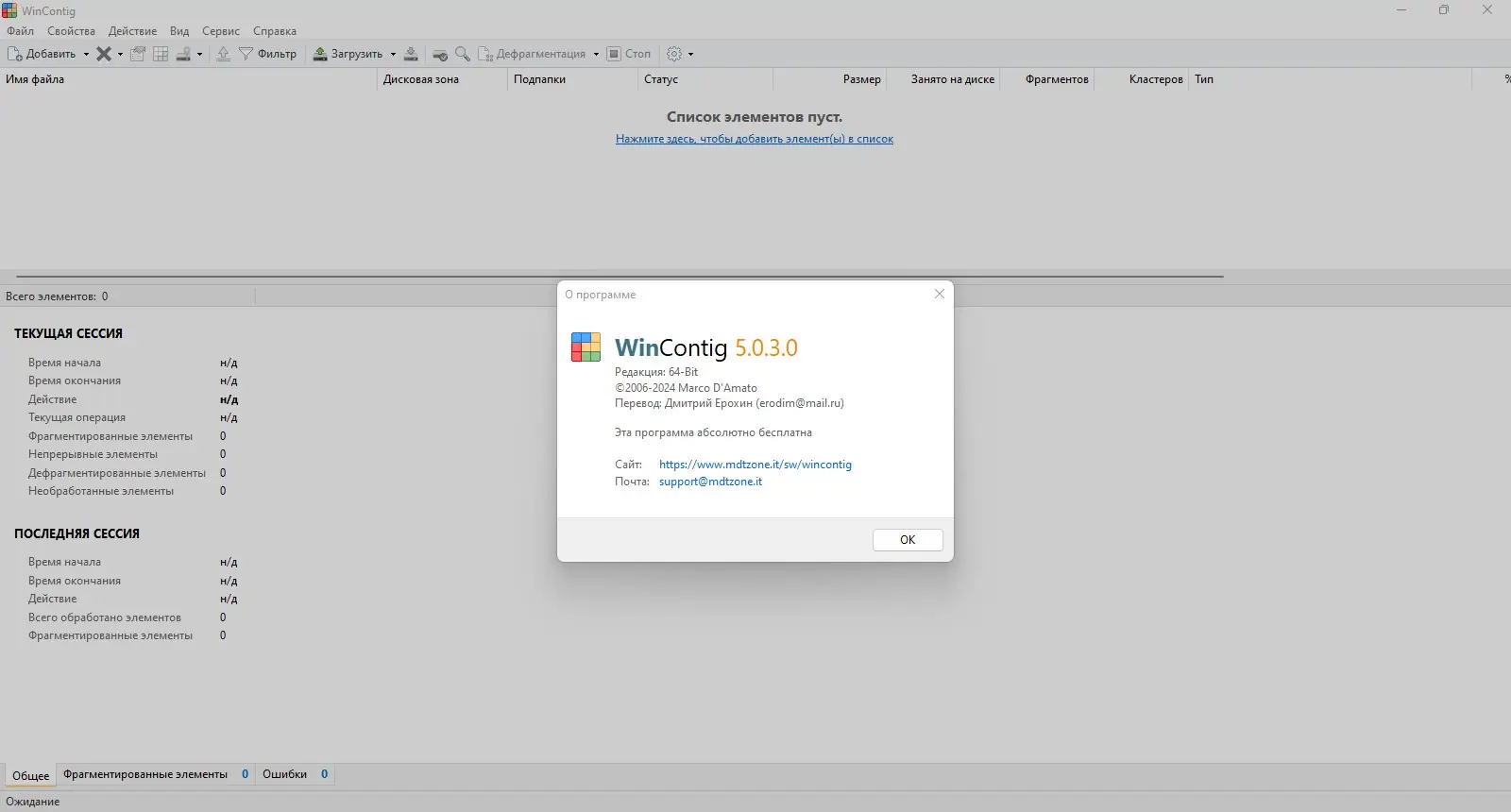Screen dimensions: 1511x812
Task: Switch to the Фрагментированные элементы tab
Action: [156, 774]
